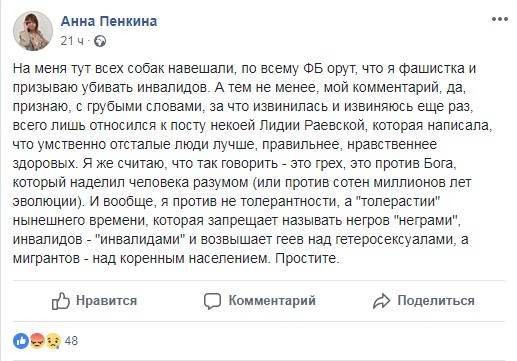Open the author name Анна Пенкина link
Screen dimensions: 517x361
pyautogui.click(x=109, y=21)
